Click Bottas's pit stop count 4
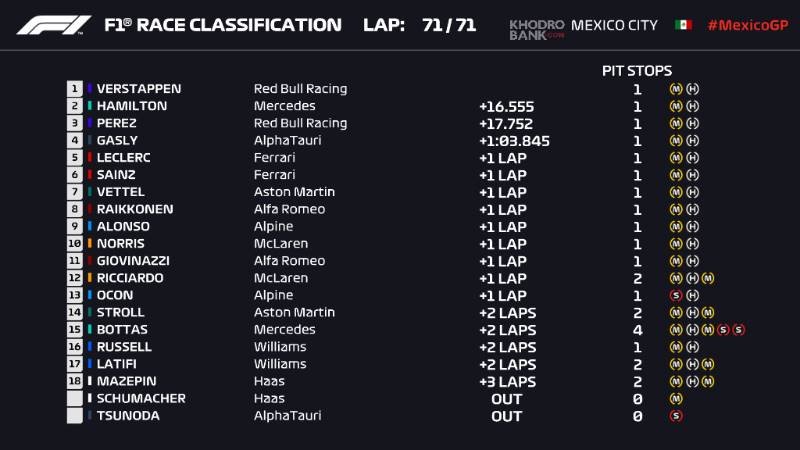The image size is (800, 450). [637, 330]
